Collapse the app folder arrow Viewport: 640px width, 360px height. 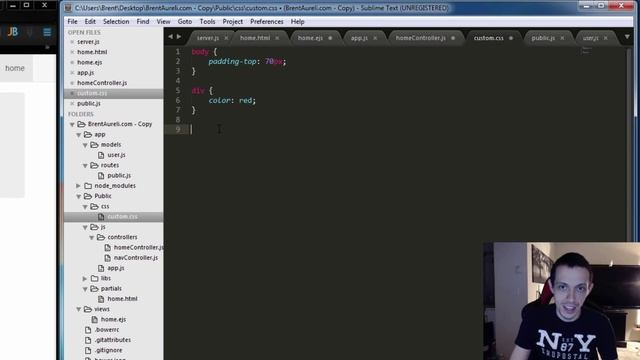[79, 134]
